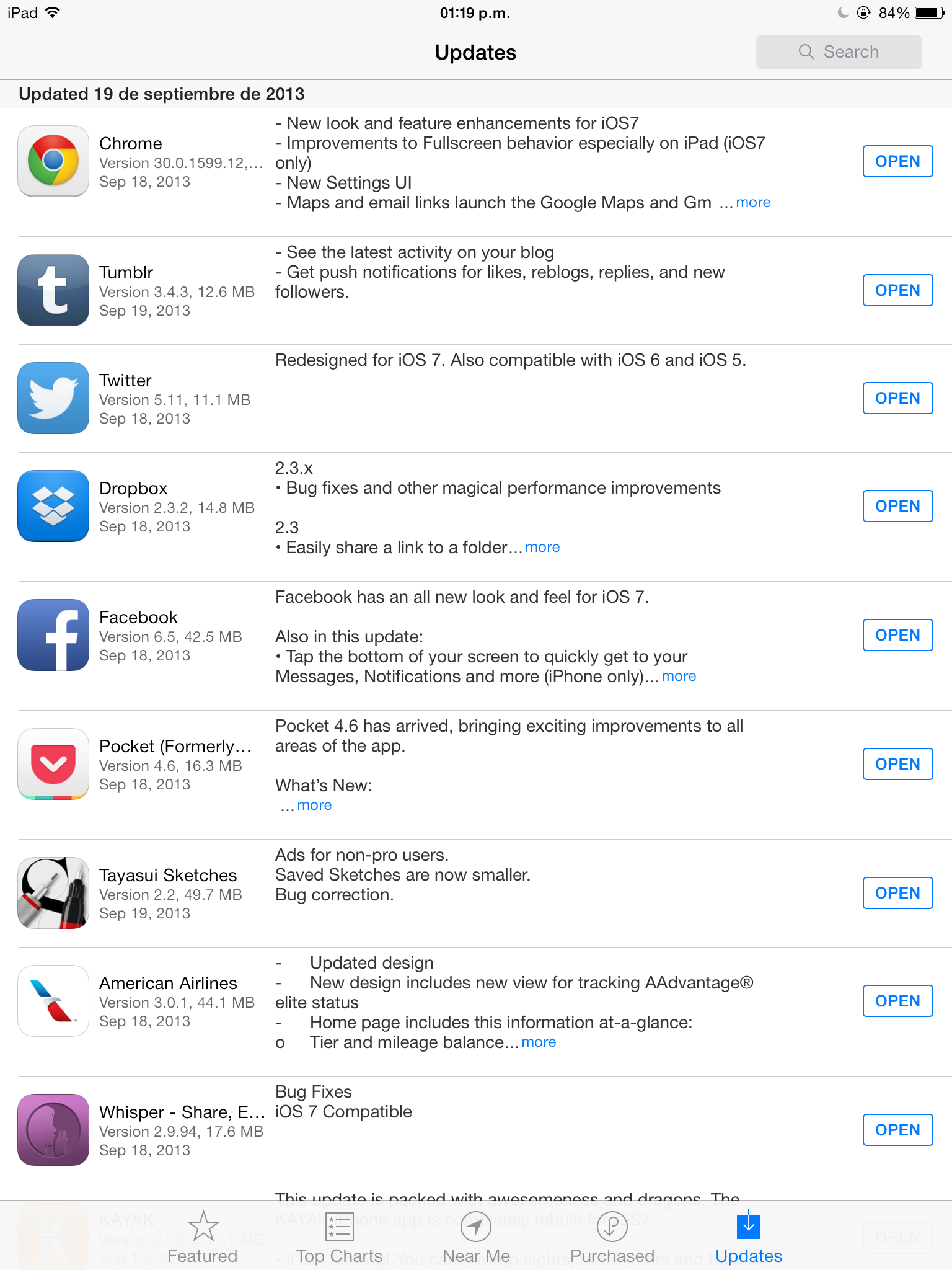Tap the Tayasui Sketches app icon
Screen dimensions: 952x1270
point(53,893)
